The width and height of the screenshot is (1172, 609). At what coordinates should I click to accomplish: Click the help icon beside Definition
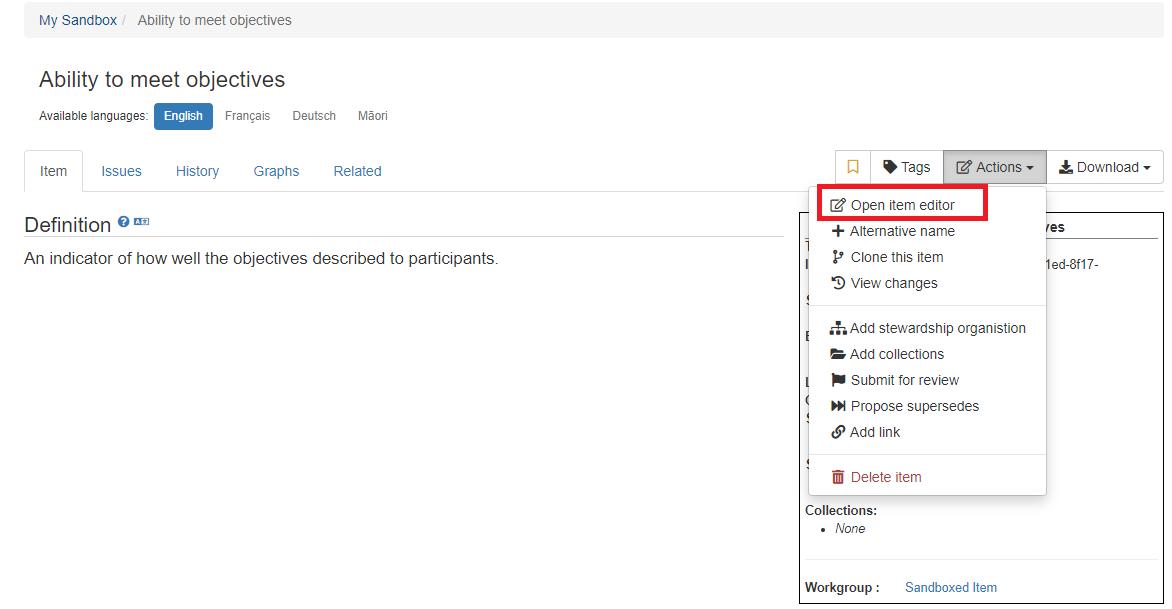click(123, 222)
